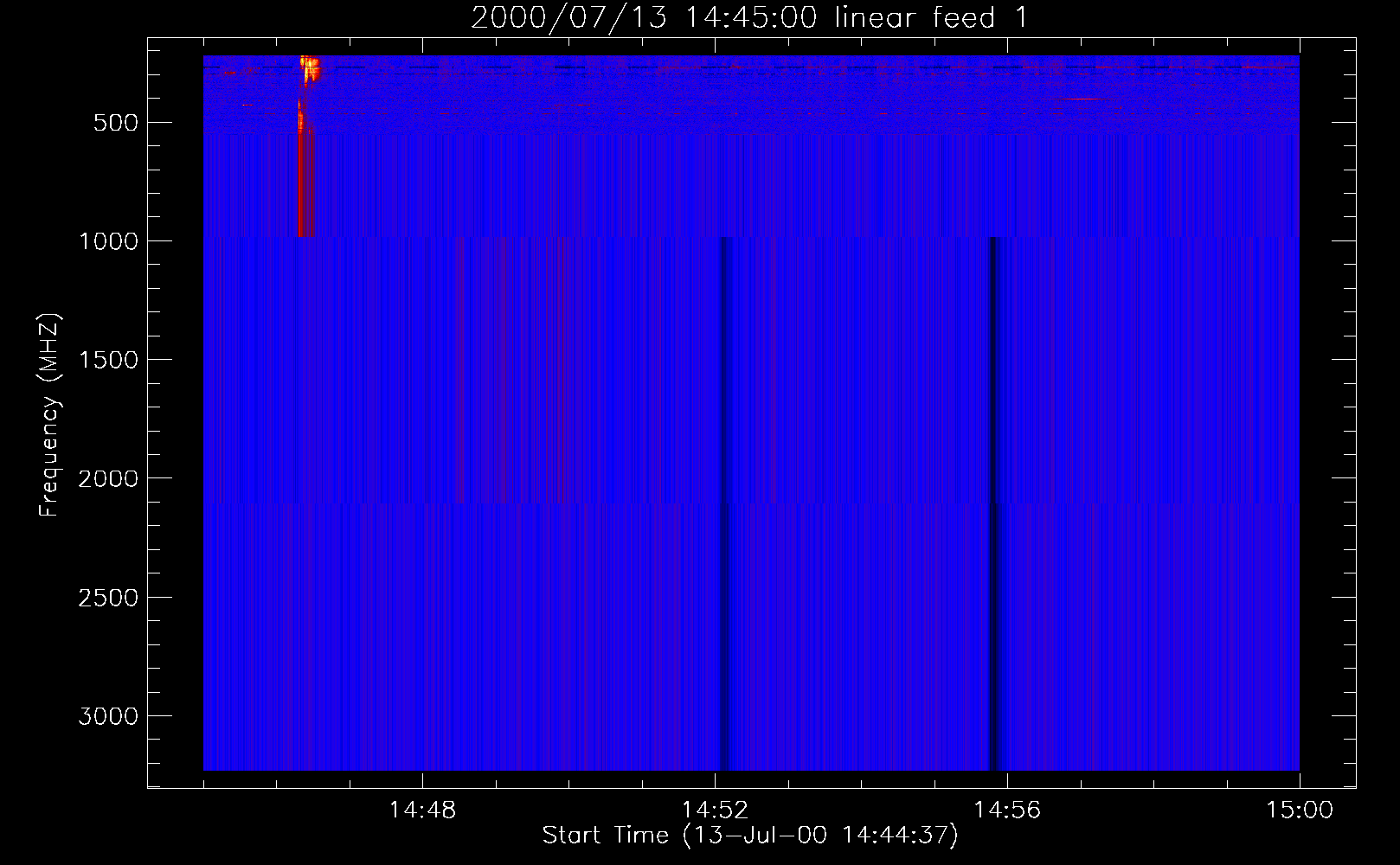Click the 15:00 time tick label
Image resolution: width=1400 pixels, height=865 pixels.
[x=1300, y=811]
